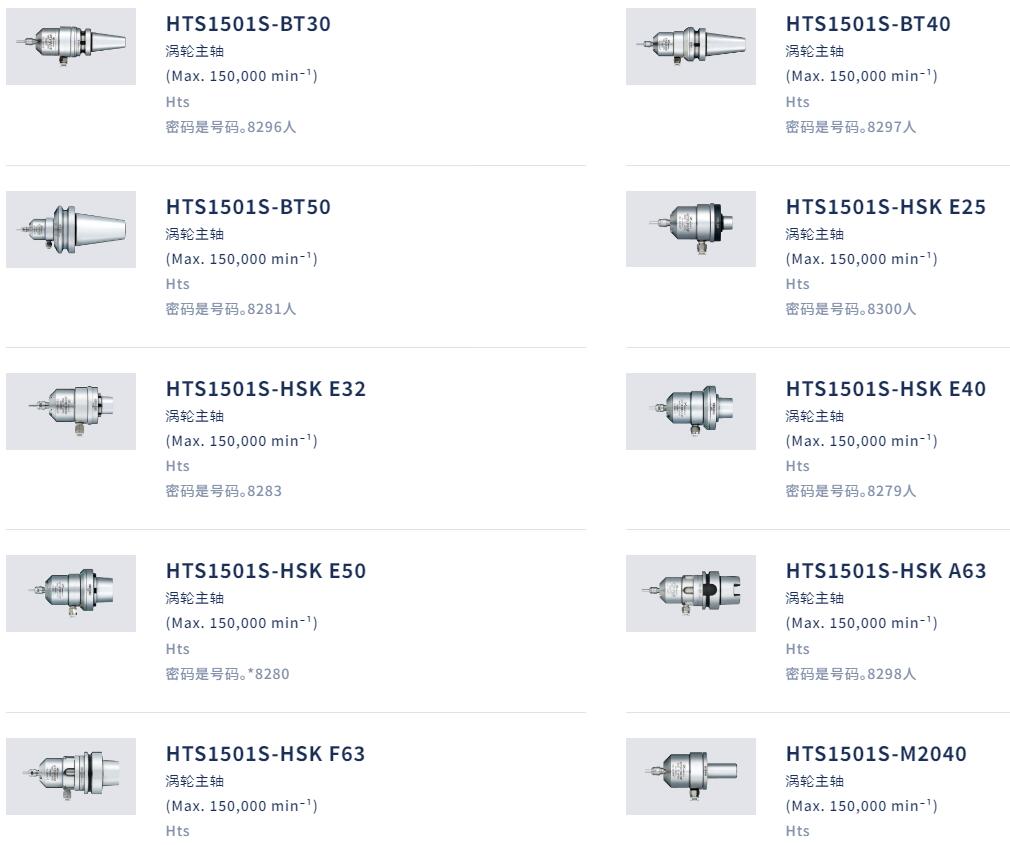Click the HTS1501S-BT30 product thumbnail image
The height and width of the screenshot is (845, 1010).
(x=71, y=47)
